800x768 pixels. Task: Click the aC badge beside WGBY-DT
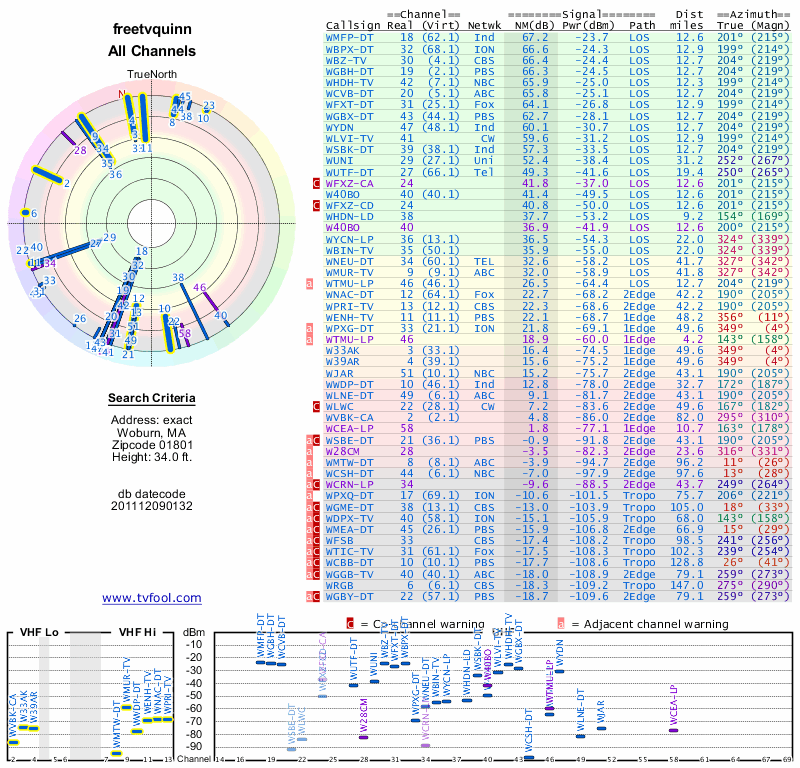click(313, 596)
